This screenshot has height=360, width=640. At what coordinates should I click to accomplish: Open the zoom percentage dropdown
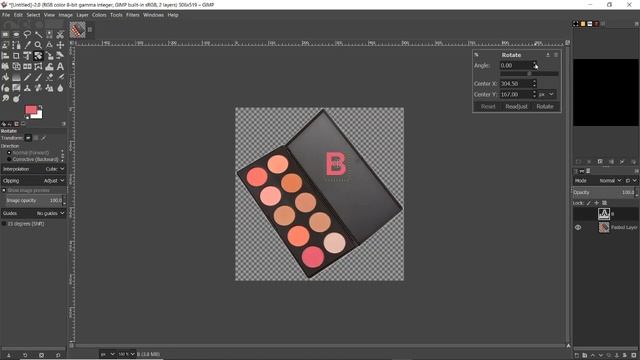point(127,354)
